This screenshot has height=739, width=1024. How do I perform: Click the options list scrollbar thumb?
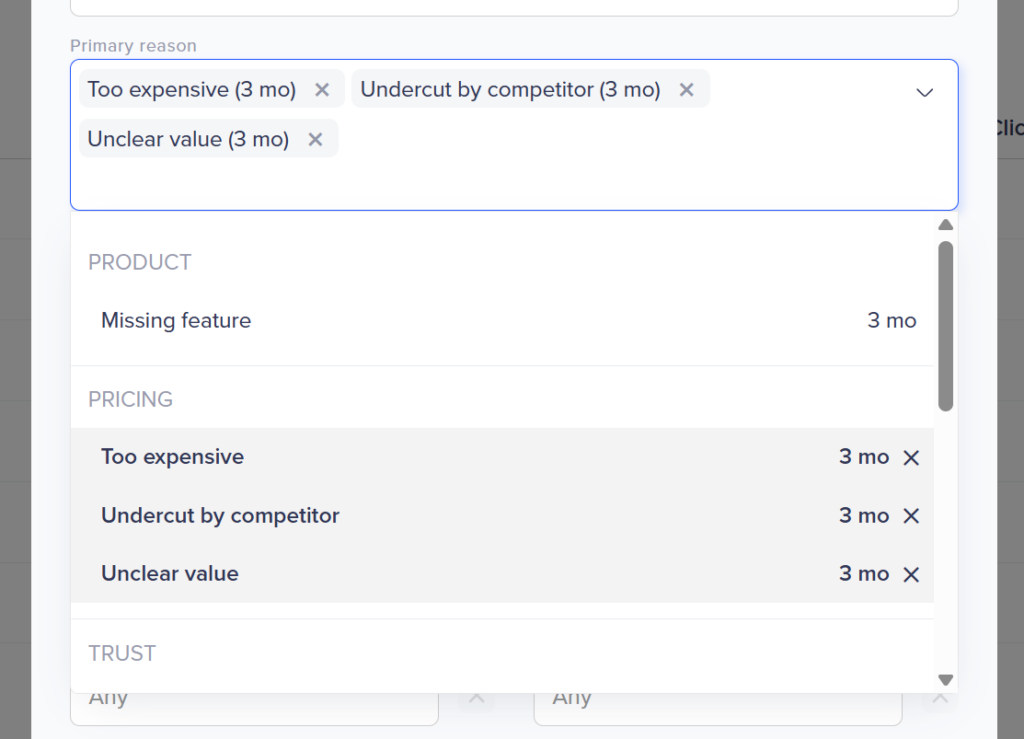946,325
